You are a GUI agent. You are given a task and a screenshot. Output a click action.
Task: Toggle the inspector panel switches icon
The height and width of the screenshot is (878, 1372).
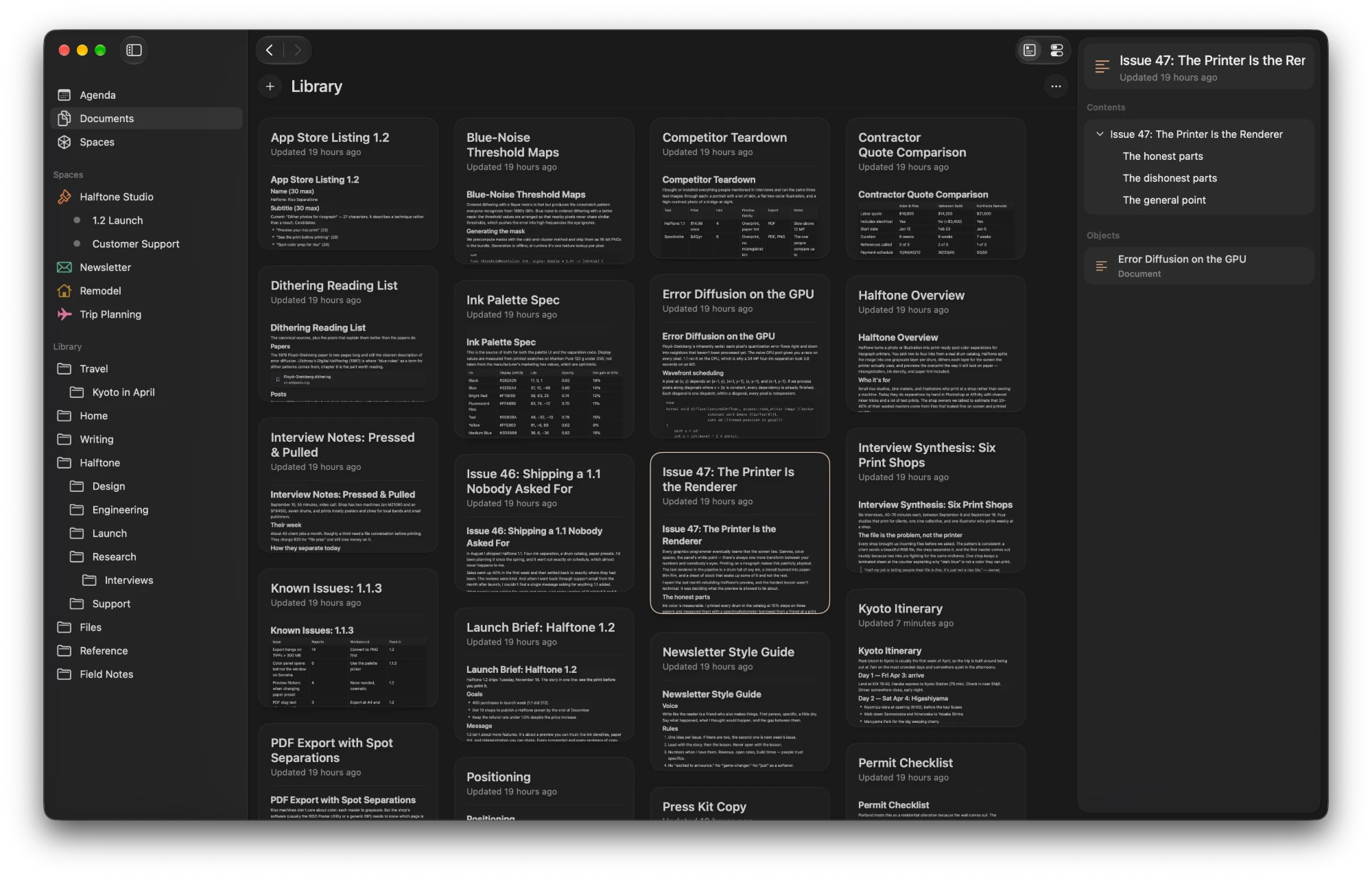tap(1056, 50)
